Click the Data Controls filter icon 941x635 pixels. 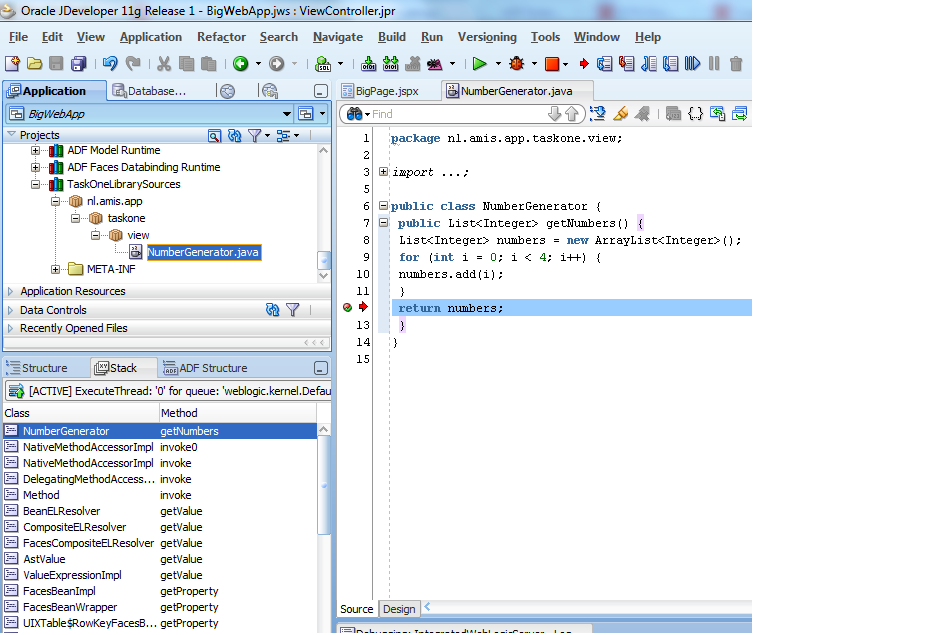click(x=292, y=310)
